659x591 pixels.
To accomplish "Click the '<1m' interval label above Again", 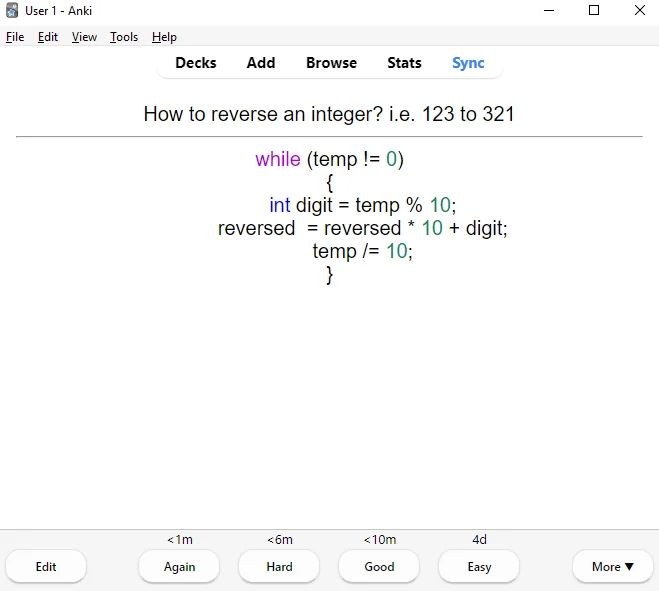I will pos(180,540).
